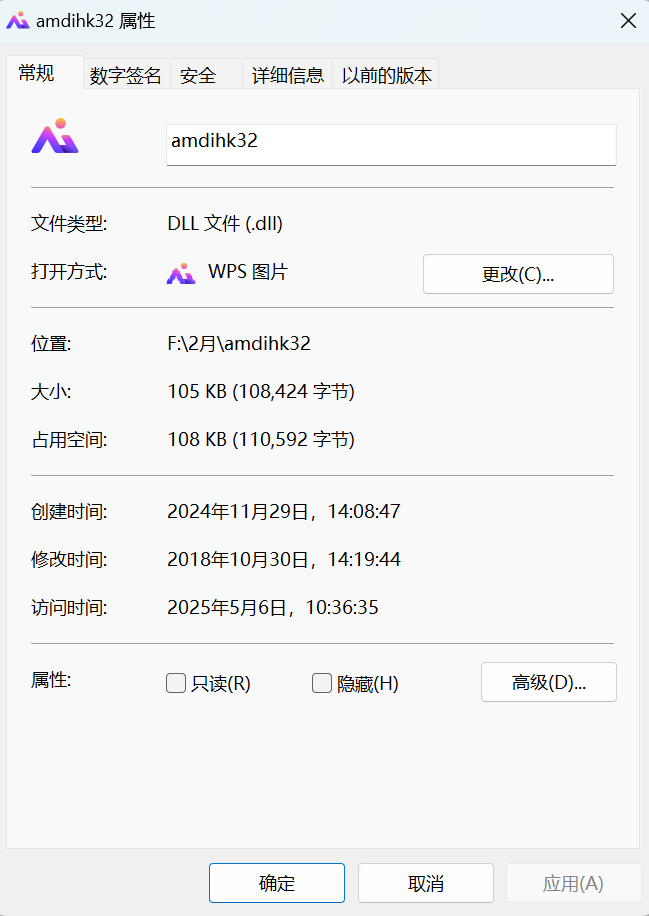Enable the 只读(R) checkbox

click(176, 683)
